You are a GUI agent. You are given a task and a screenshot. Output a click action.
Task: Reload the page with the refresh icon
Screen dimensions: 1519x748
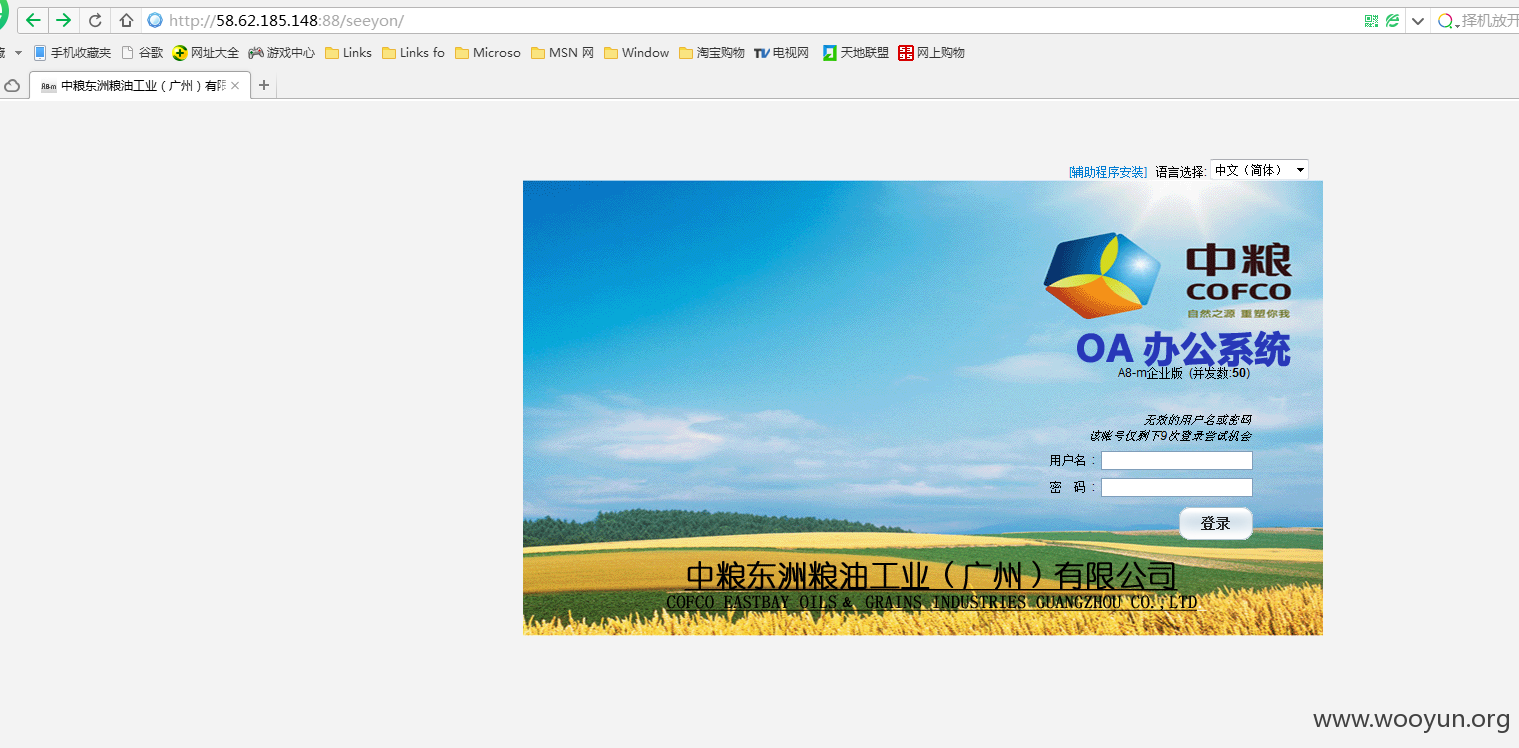pos(96,20)
